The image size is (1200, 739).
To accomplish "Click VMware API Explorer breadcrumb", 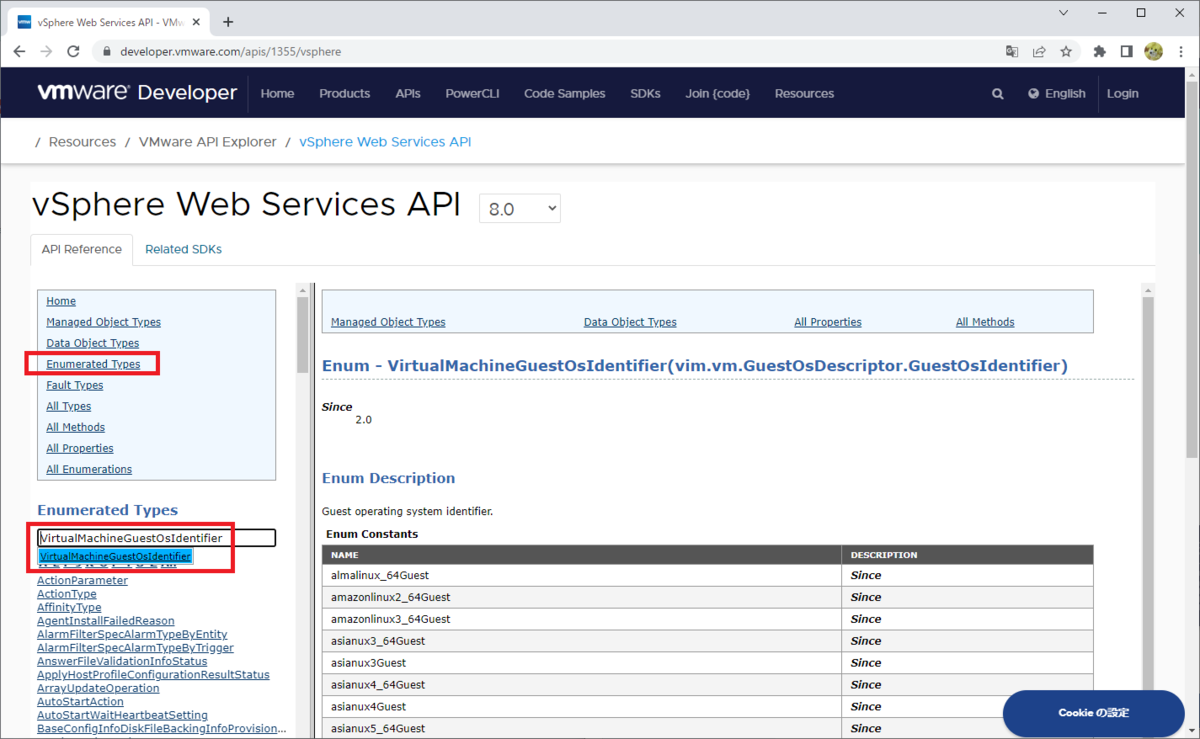I will [208, 142].
